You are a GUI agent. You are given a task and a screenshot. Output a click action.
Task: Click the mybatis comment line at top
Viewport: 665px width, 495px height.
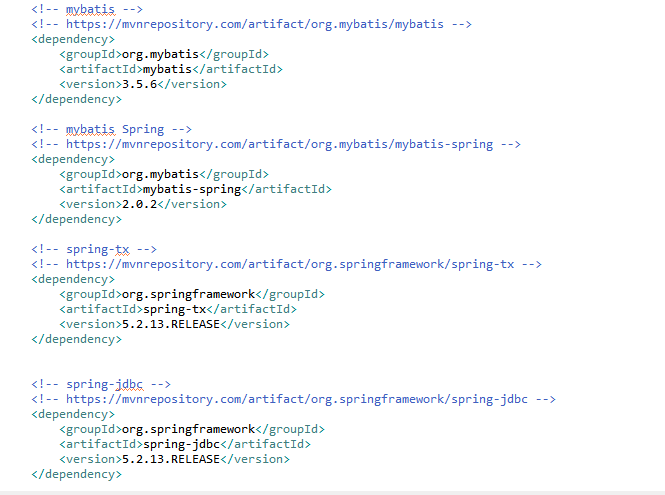click(87, 9)
